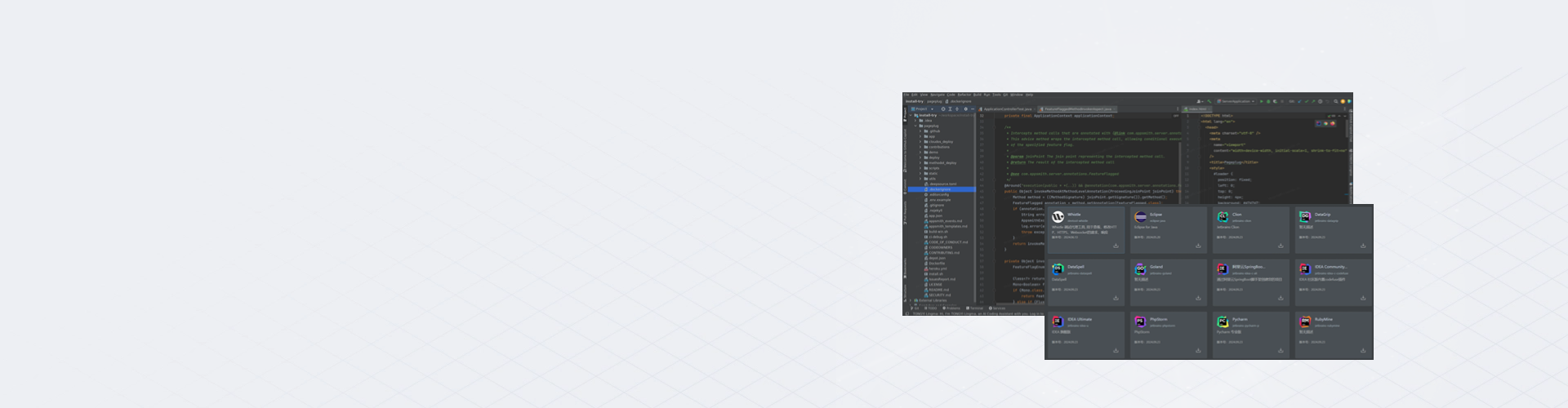1568x408 pixels.
Task: Switch to ApplicationControllerTest.java tab
Action: coord(1008,109)
